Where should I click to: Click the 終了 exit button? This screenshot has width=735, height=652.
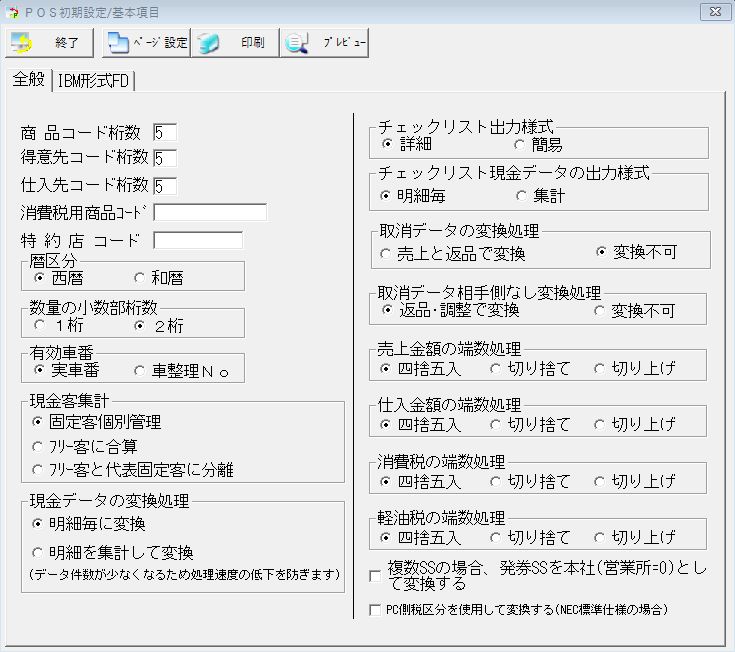49,43
